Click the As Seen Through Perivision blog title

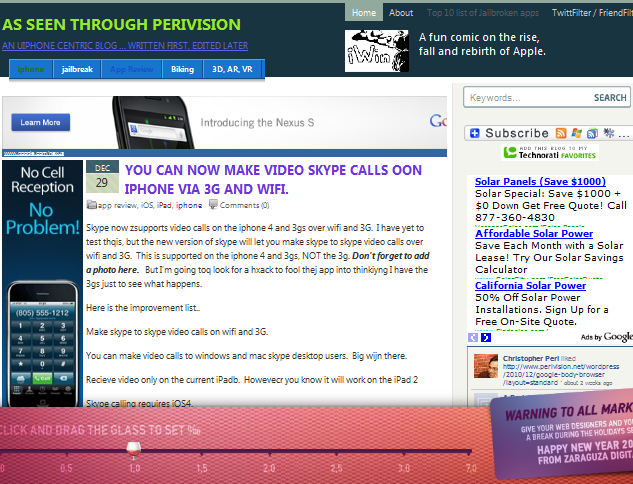121,25
